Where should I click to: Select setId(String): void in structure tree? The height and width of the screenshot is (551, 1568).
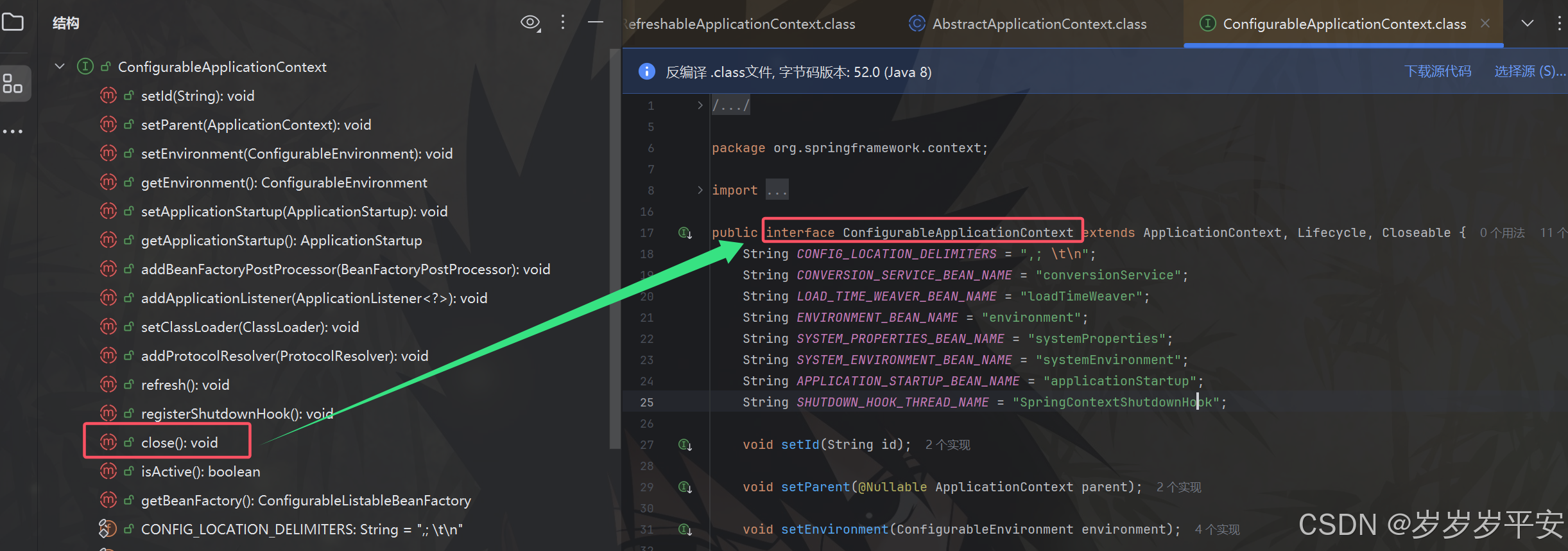(198, 96)
